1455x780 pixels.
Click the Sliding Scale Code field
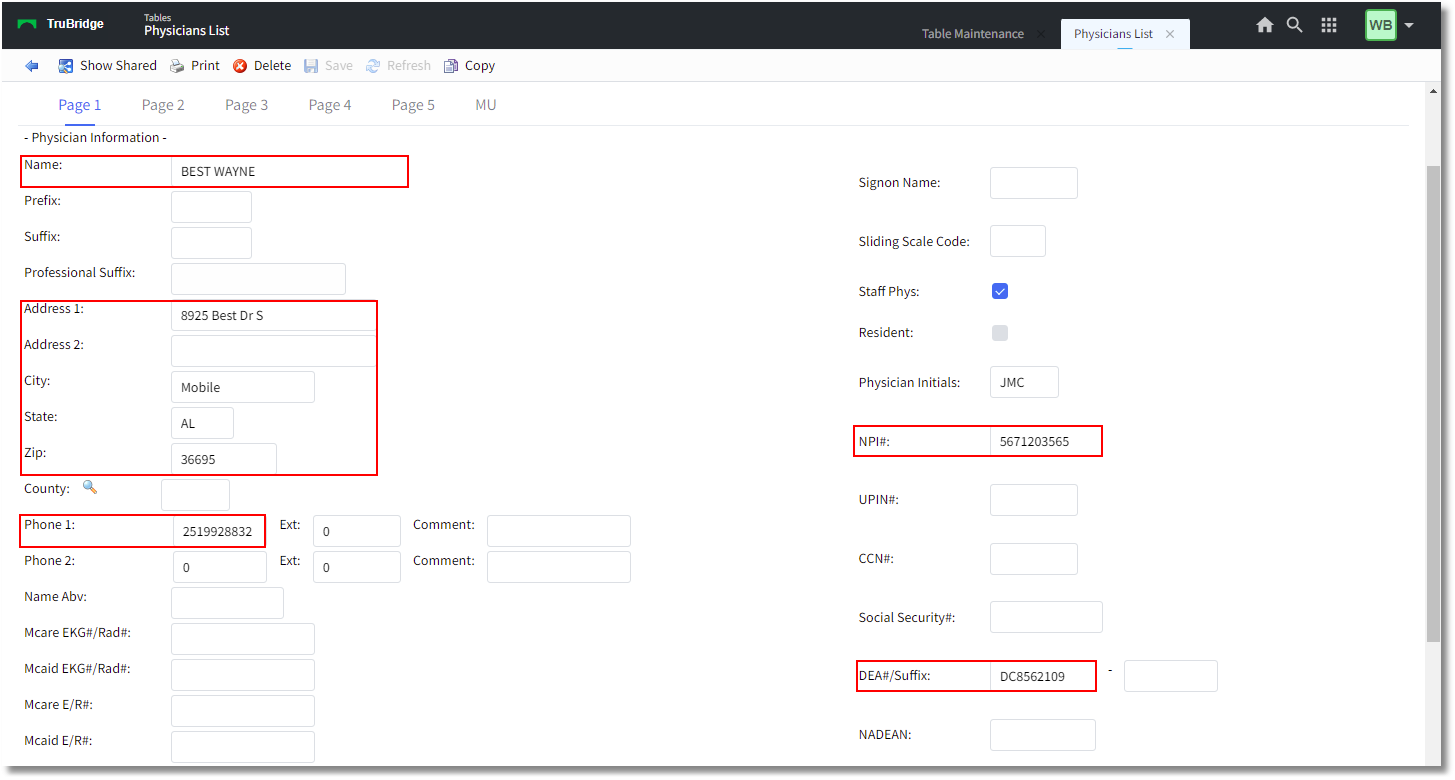(1018, 241)
